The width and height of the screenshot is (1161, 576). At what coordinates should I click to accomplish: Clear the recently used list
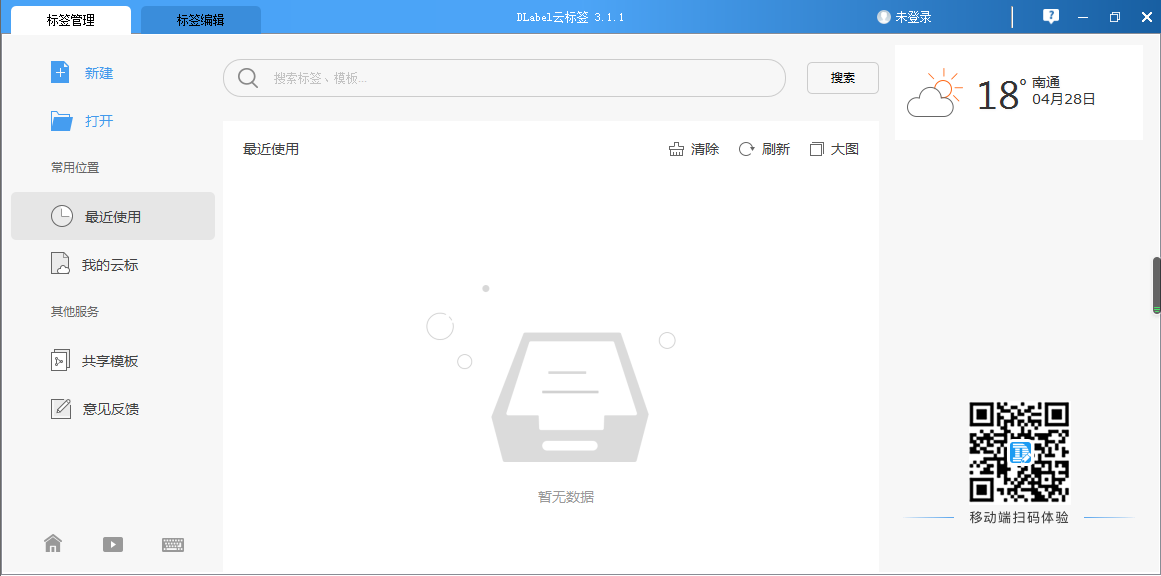694,149
